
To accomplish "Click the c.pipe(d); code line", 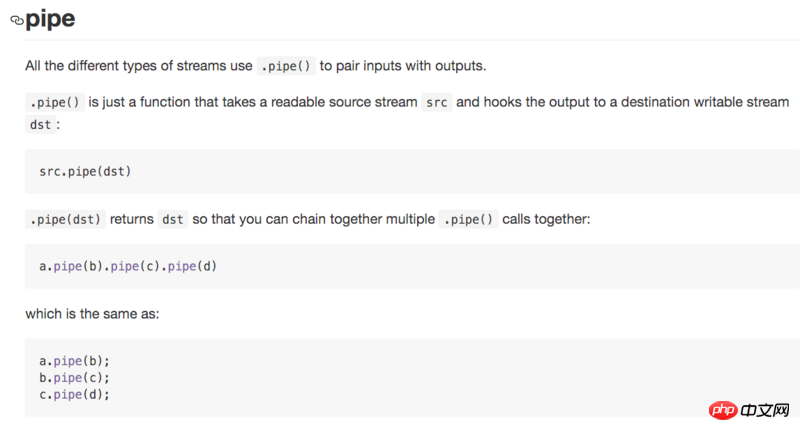I will (74, 394).
